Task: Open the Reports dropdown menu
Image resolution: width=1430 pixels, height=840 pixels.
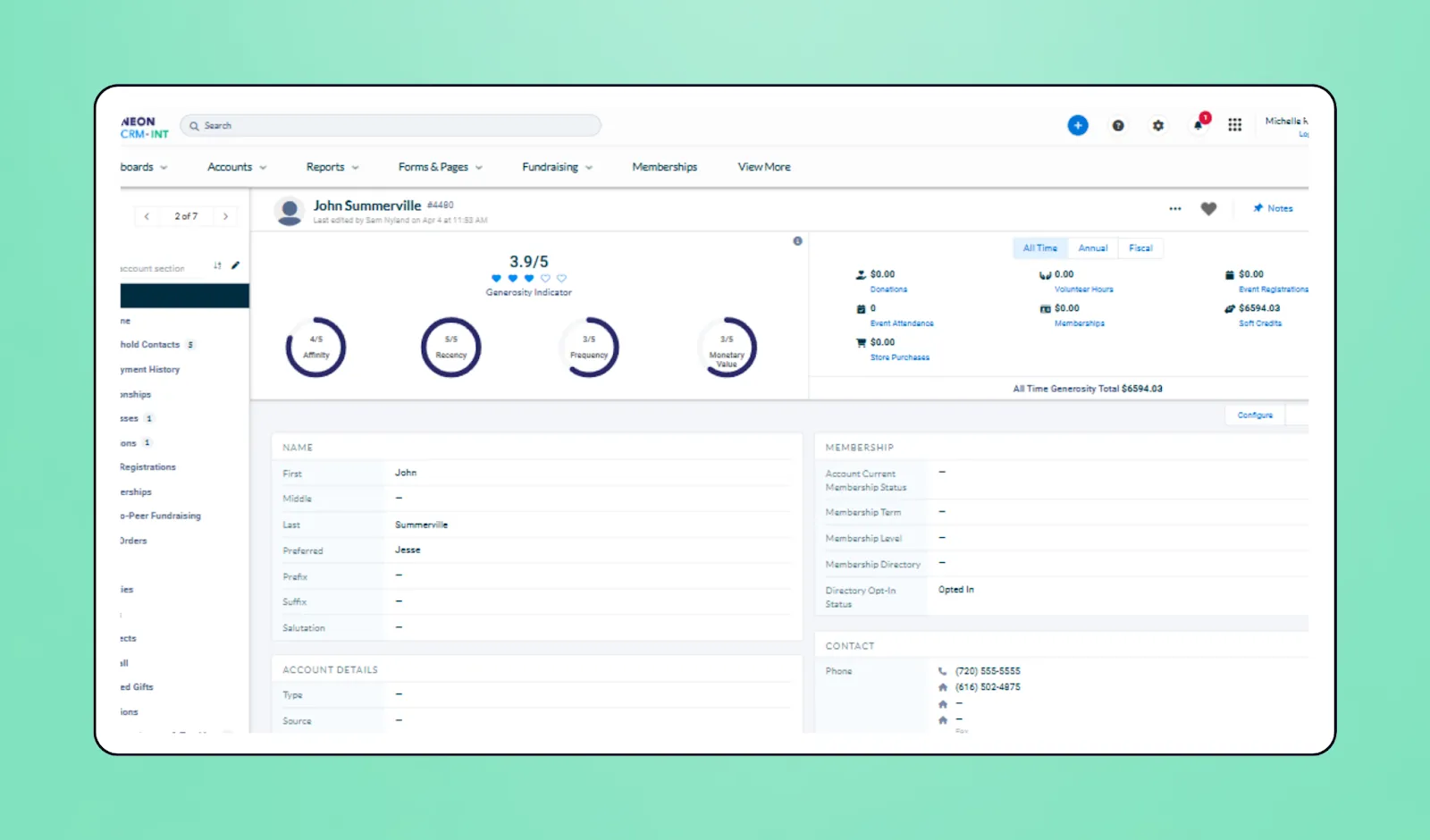Action: (x=332, y=166)
